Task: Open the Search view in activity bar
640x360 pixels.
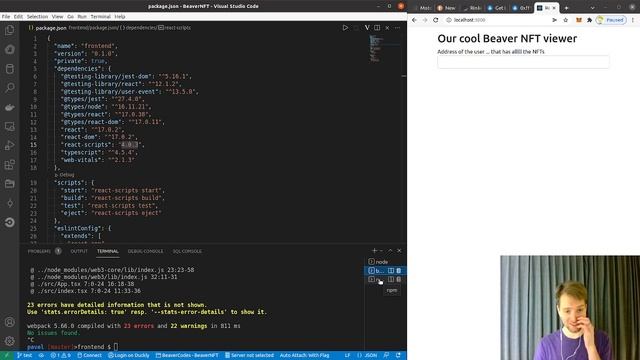Action: pos(9,87)
